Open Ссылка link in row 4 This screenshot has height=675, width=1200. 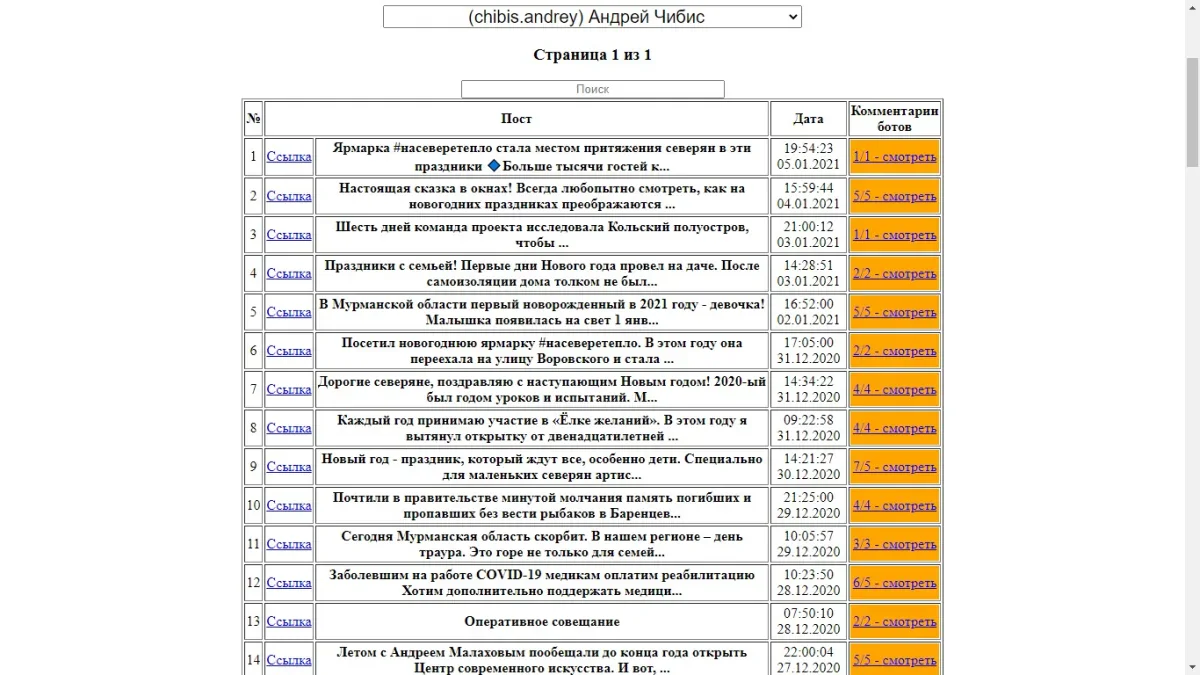[289, 274]
